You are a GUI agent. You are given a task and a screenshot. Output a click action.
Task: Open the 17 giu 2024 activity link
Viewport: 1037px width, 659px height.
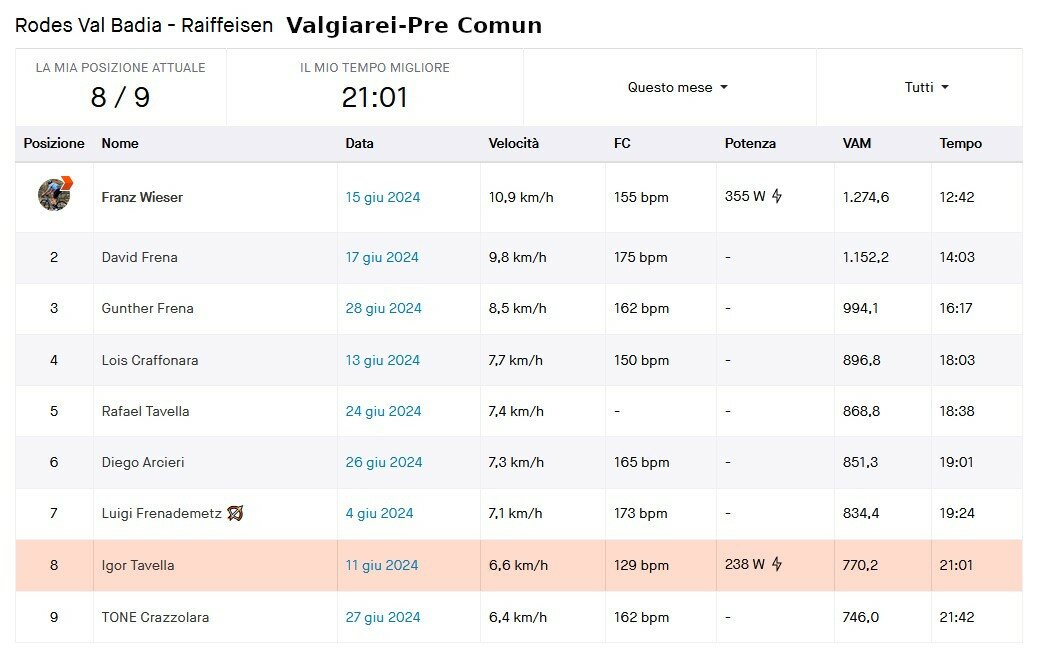coord(382,257)
